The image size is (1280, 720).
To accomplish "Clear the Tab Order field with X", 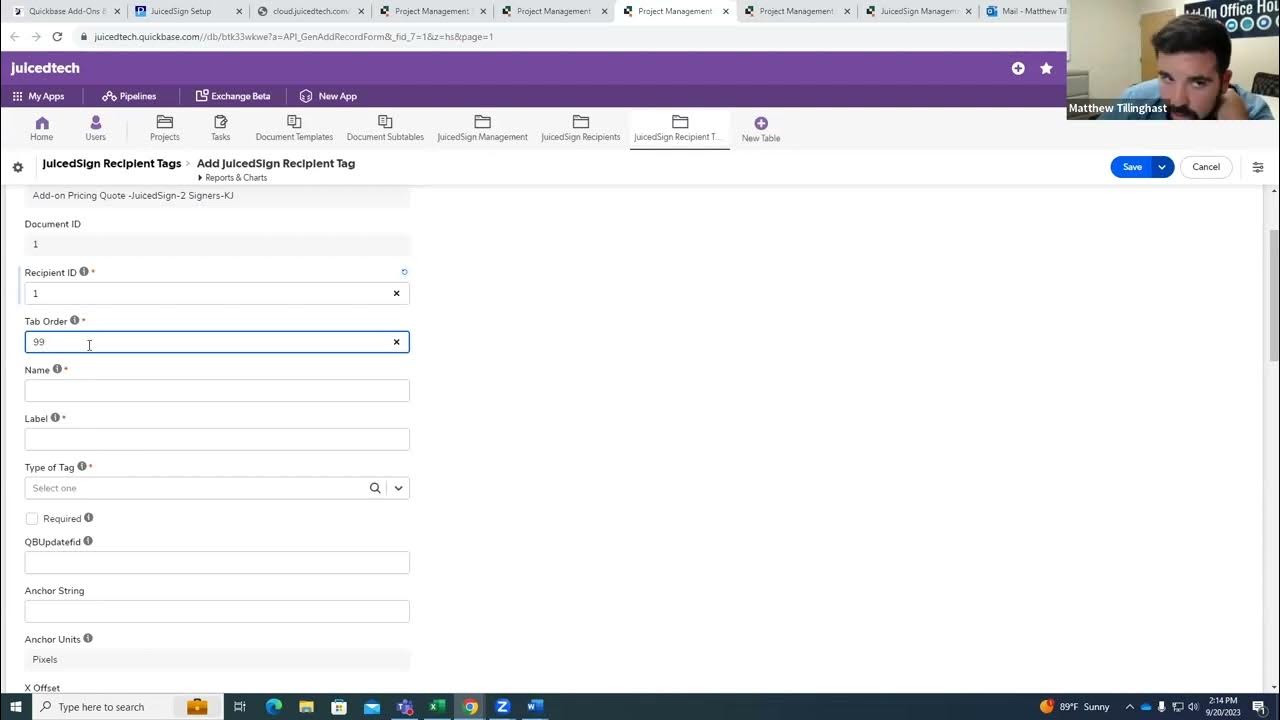I will (396, 342).
